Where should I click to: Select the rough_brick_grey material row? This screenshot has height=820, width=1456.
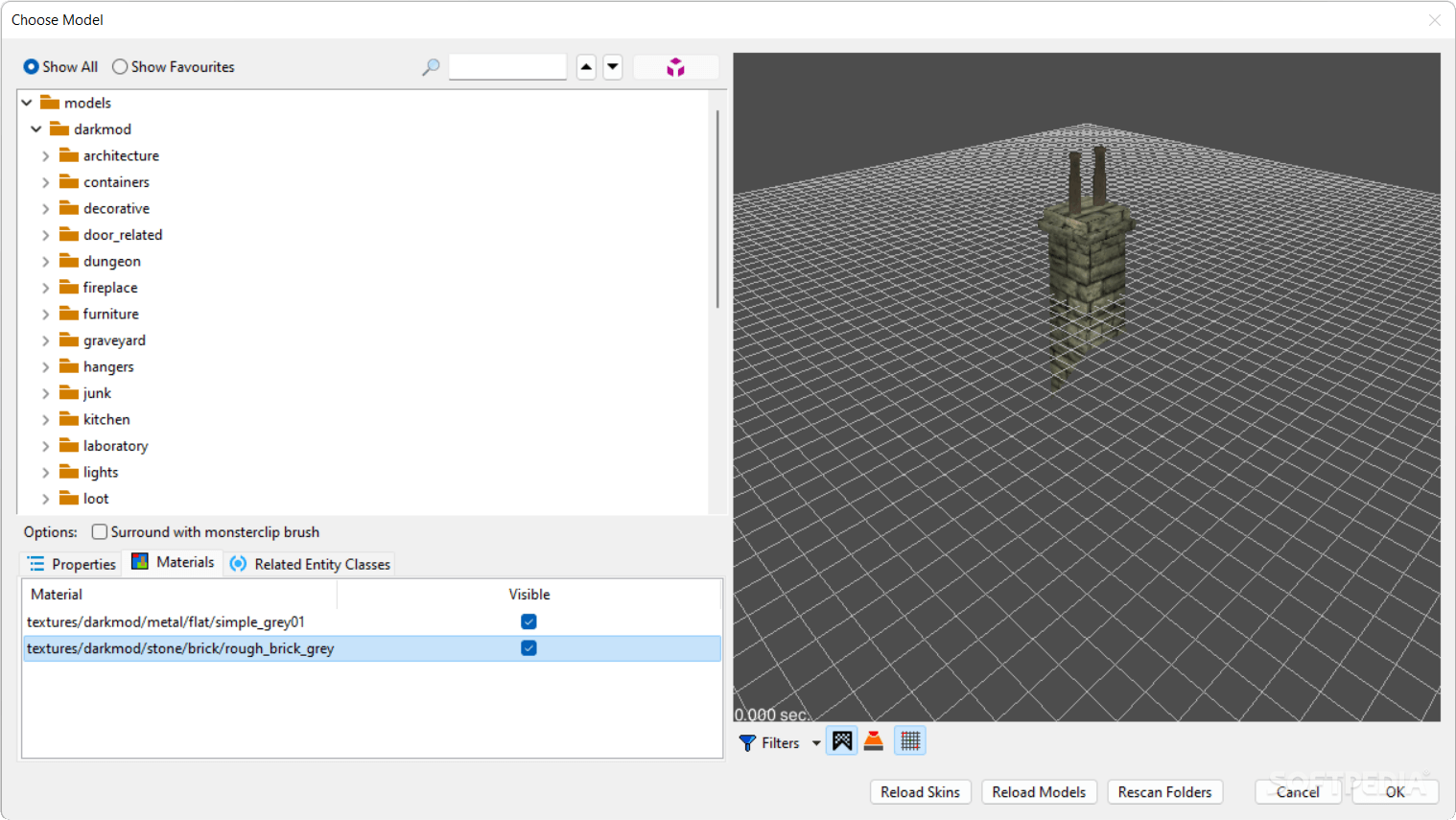371,648
